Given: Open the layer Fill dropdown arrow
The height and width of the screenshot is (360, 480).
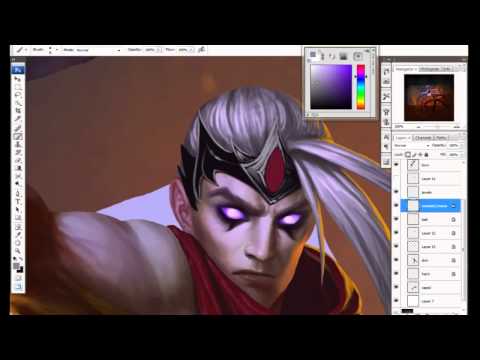Looking at the screenshot, I should [x=462, y=155].
